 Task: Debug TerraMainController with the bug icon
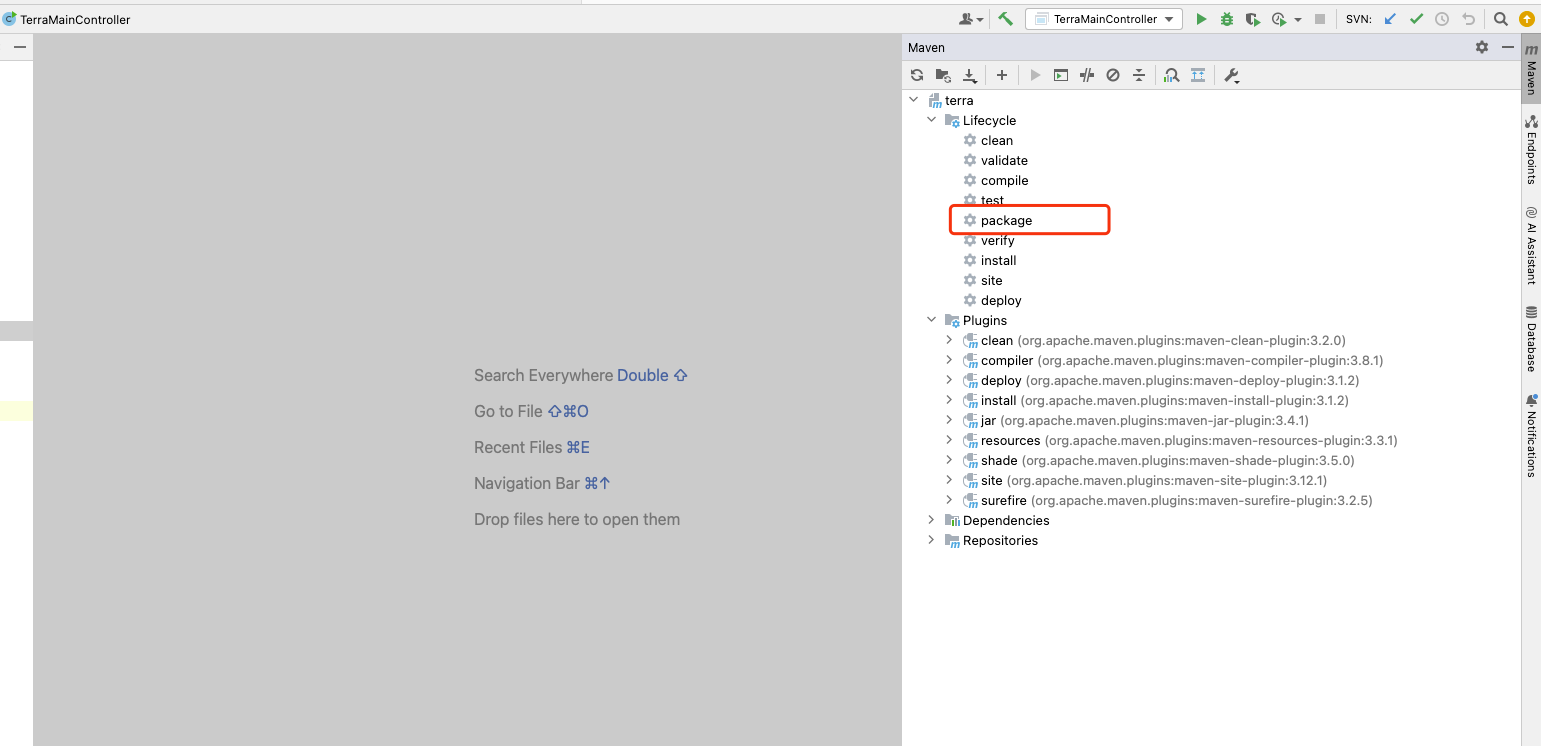pyautogui.click(x=1227, y=19)
